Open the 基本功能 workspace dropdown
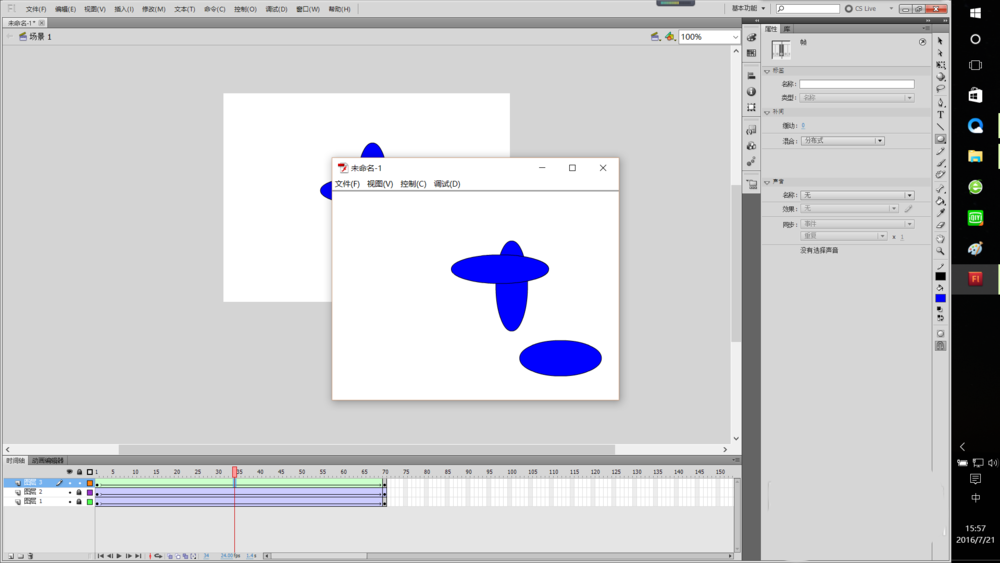The image size is (1000, 563). click(748, 8)
